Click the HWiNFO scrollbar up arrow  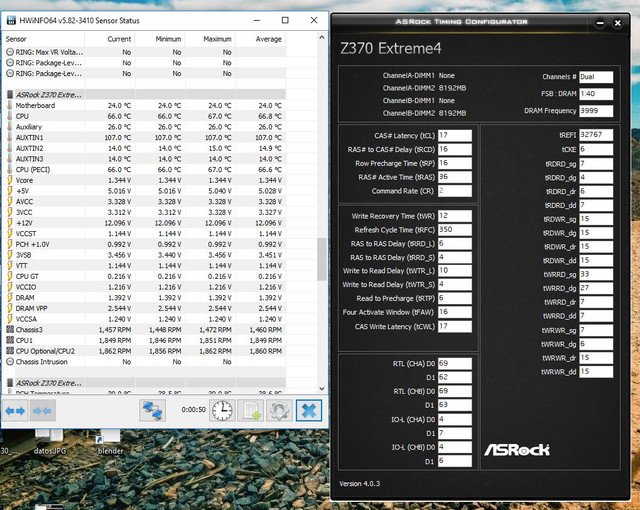click(322, 38)
